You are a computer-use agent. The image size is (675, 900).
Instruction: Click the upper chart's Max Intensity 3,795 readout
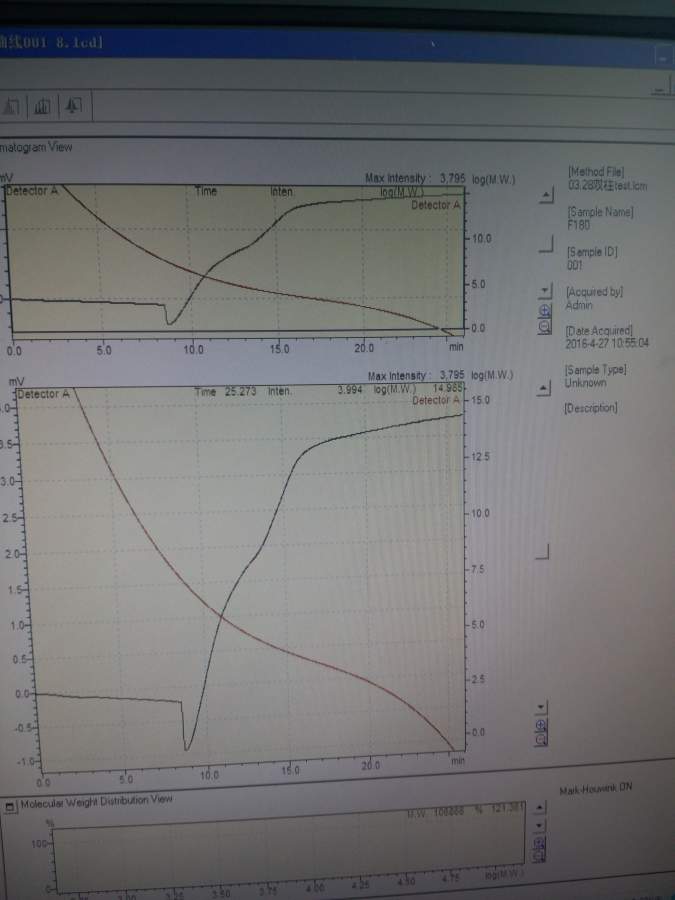pos(416,179)
